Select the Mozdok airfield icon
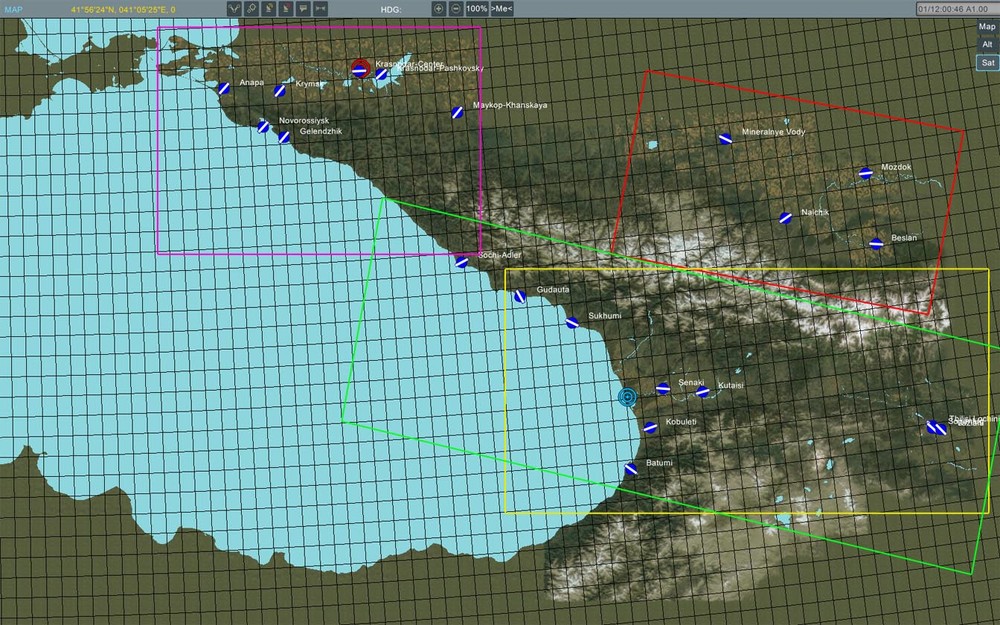Image resolution: width=1000 pixels, height=625 pixels. coord(864,174)
